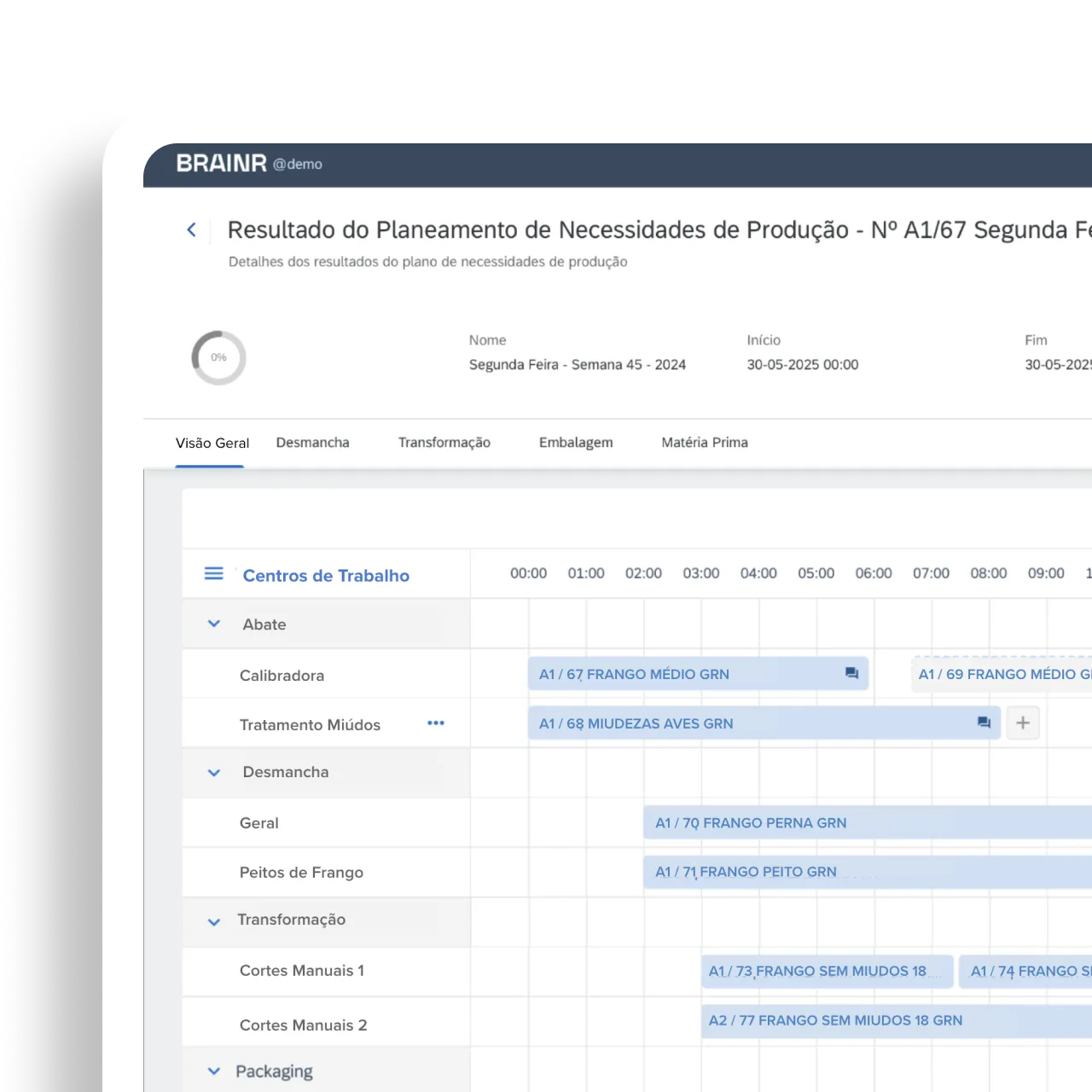Open the Matéria Prima tab
This screenshot has width=1092, height=1092.
(x=704, y=442)
